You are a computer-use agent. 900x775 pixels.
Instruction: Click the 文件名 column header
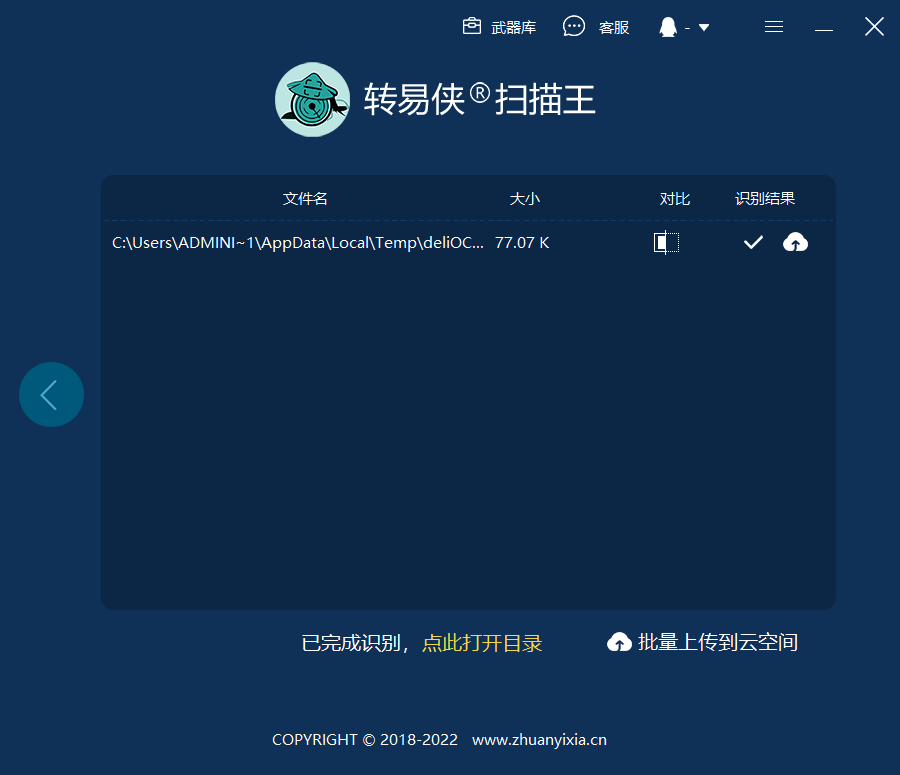pyautogui.click(x=305, y=199)
